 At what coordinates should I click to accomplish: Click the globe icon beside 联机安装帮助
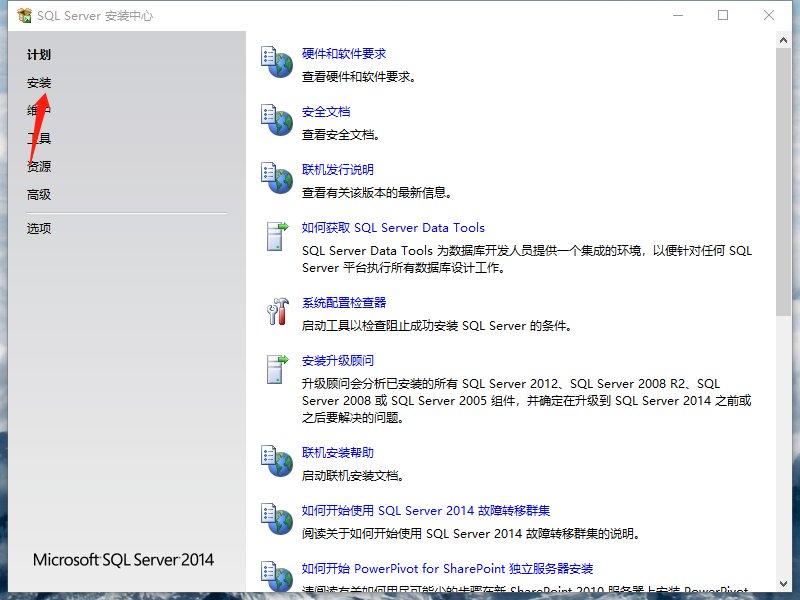(x=277, y=461)
